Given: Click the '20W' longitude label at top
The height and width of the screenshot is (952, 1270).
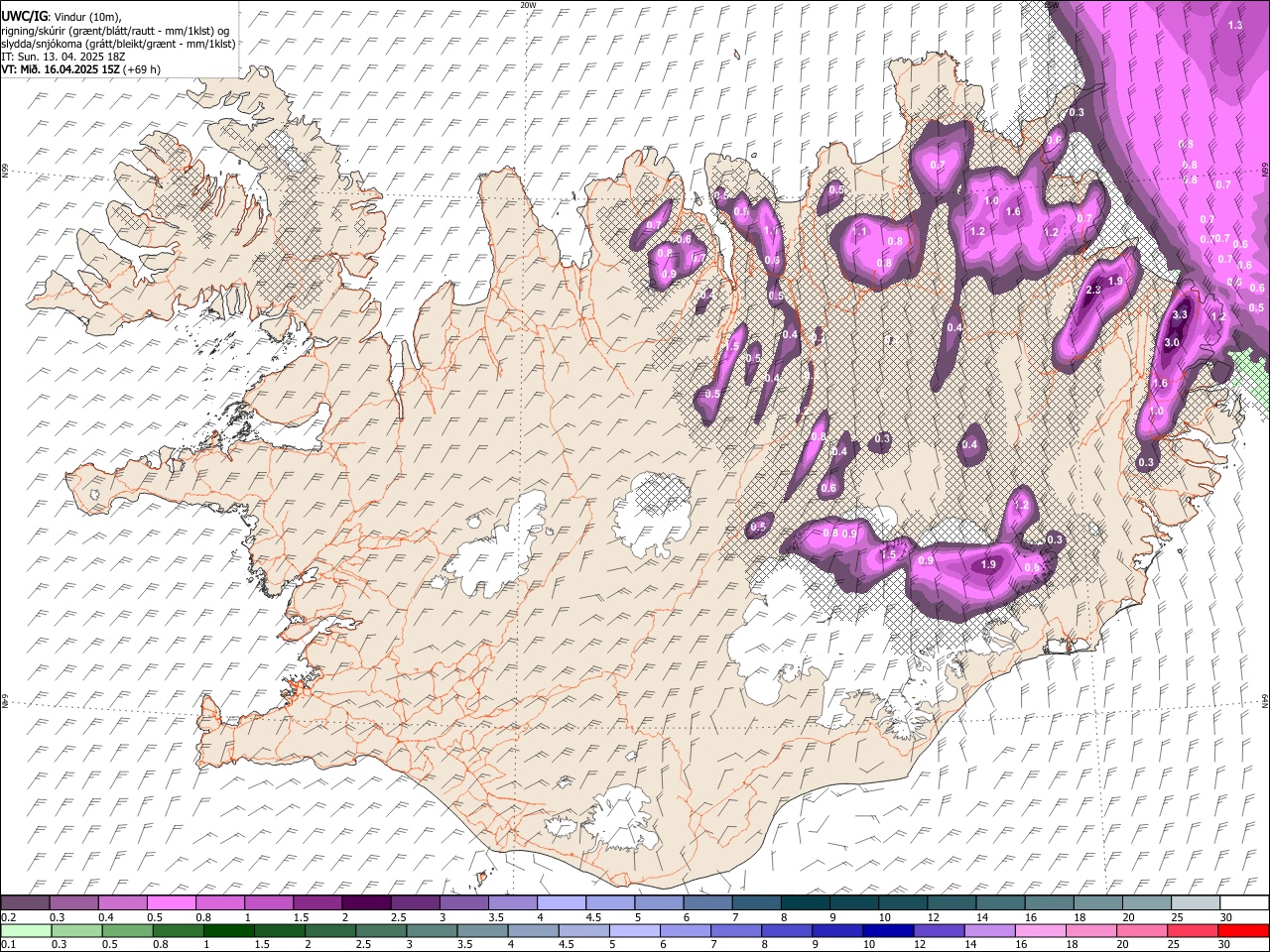Looking at the screenshot, I should 529,5.
